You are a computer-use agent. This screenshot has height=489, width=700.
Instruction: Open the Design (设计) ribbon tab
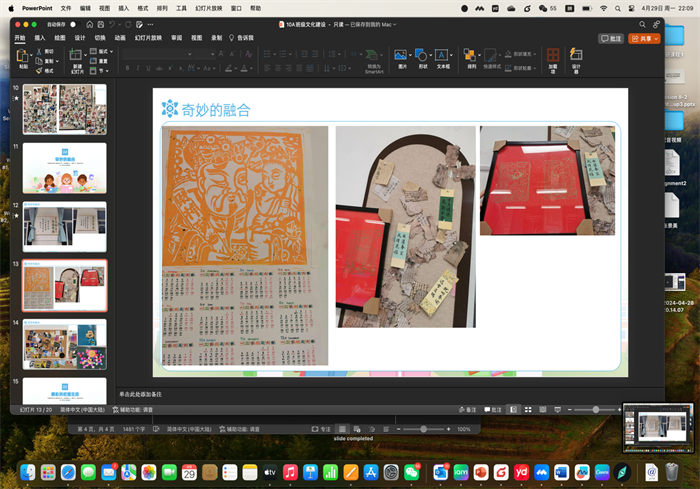coord(79,38)
